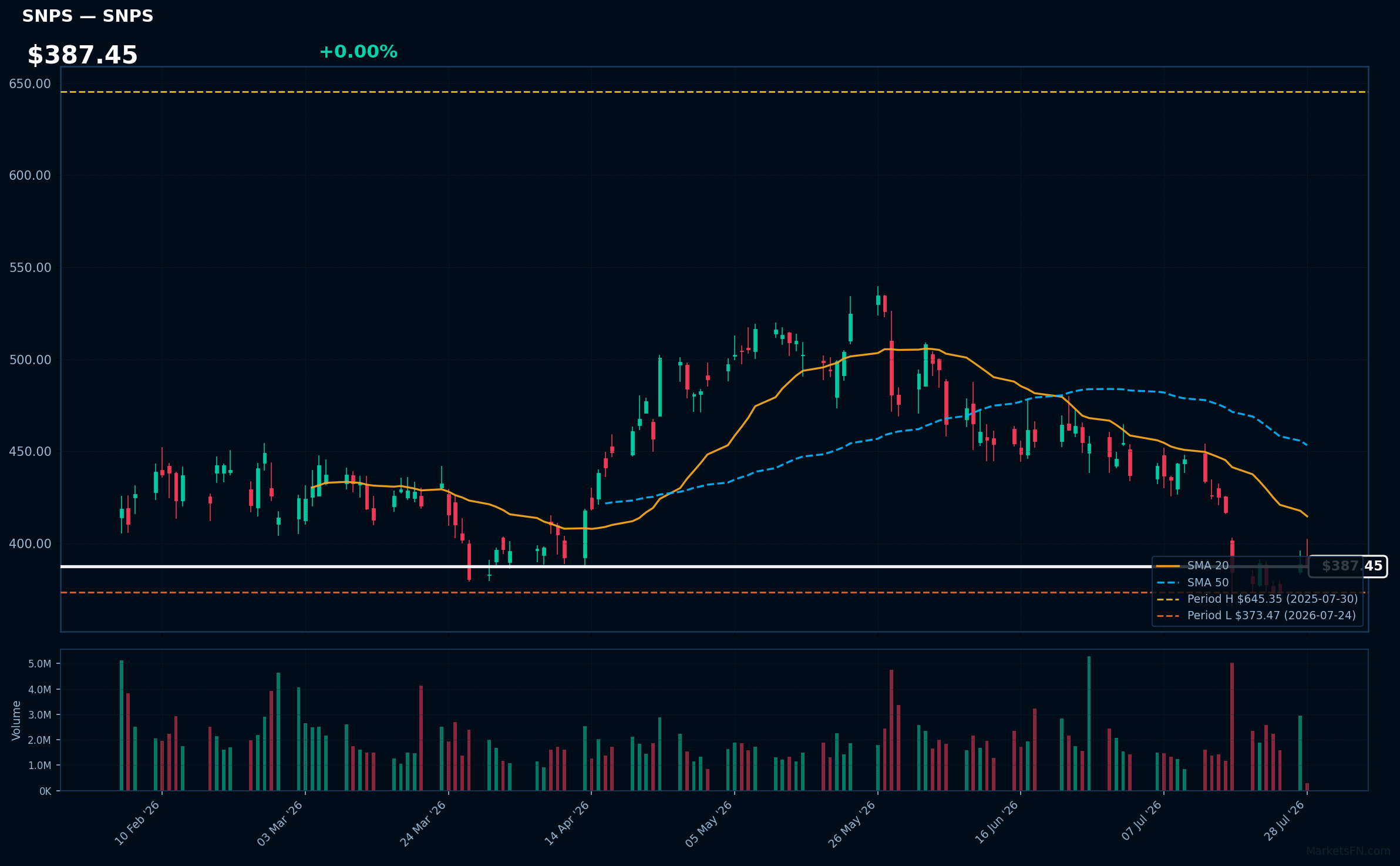The width and height of the screenshot is (1400, 866).
Task: Pick the 05 May '26 date label
Action: point(709,823)
